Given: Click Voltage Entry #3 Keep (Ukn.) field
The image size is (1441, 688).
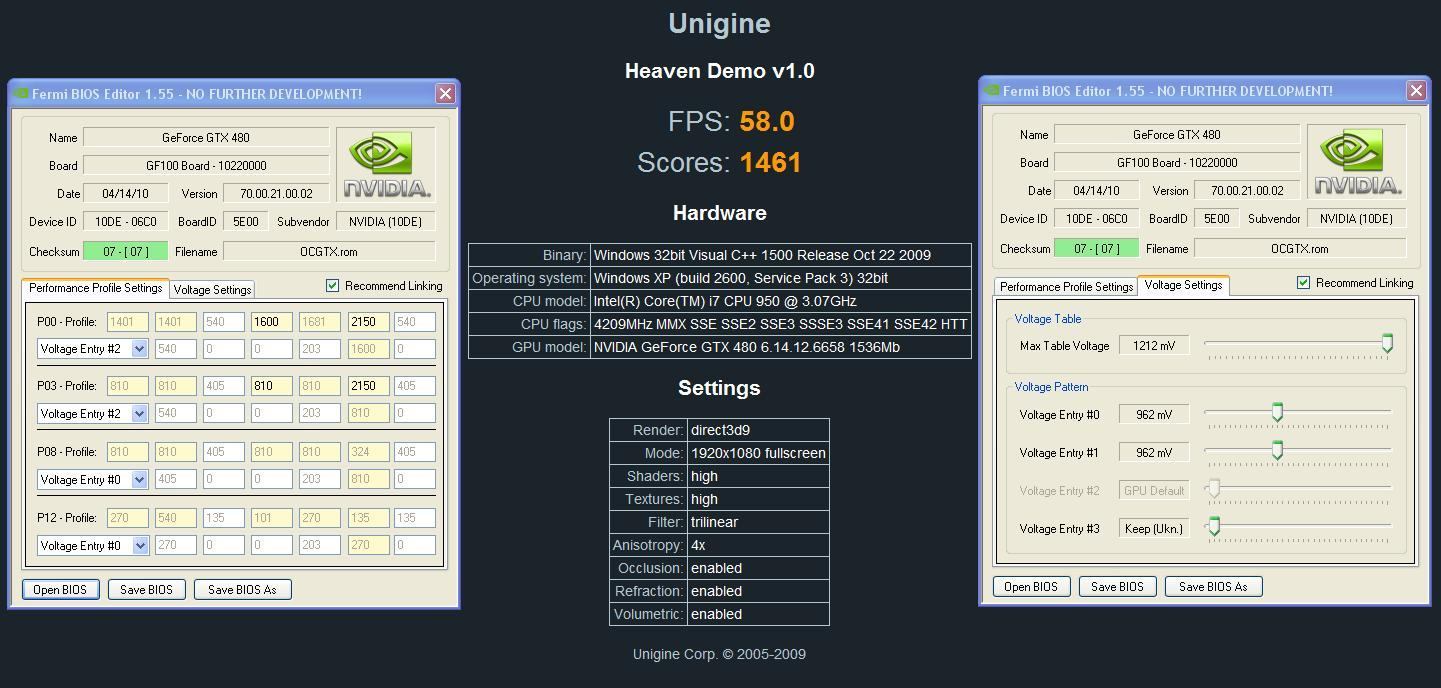Looking at the screenshot, I should click(x=1154, y=528).
